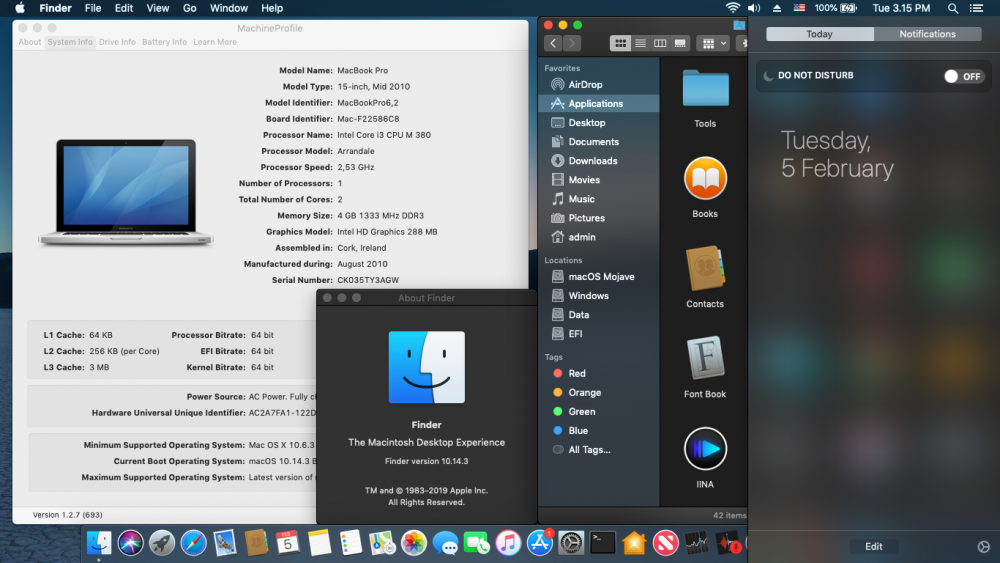This screenshot has width=1000, height=563.
Task: Open About tab in MachineProfile
Action: (29, 42)
